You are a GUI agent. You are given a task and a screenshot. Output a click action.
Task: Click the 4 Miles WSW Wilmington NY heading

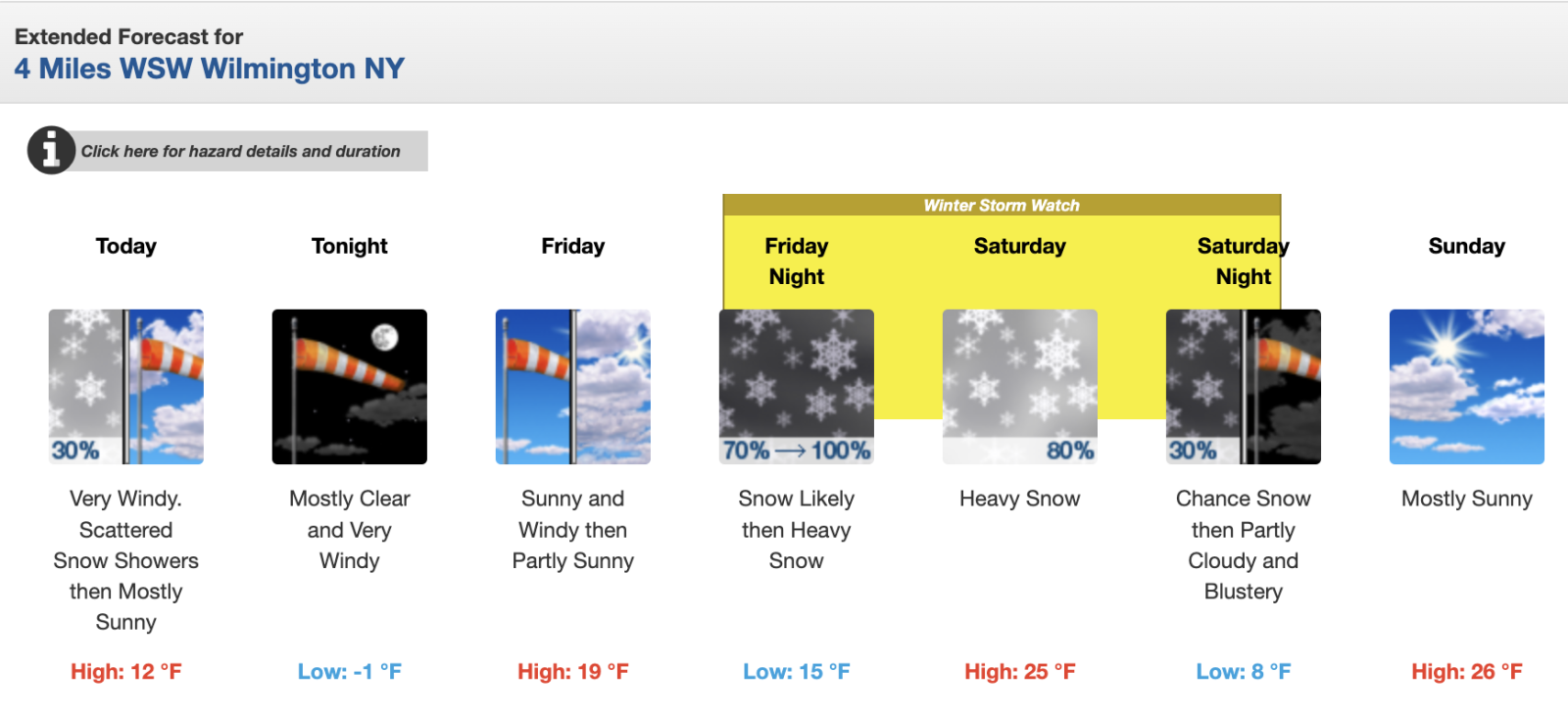tap(208, 69)
